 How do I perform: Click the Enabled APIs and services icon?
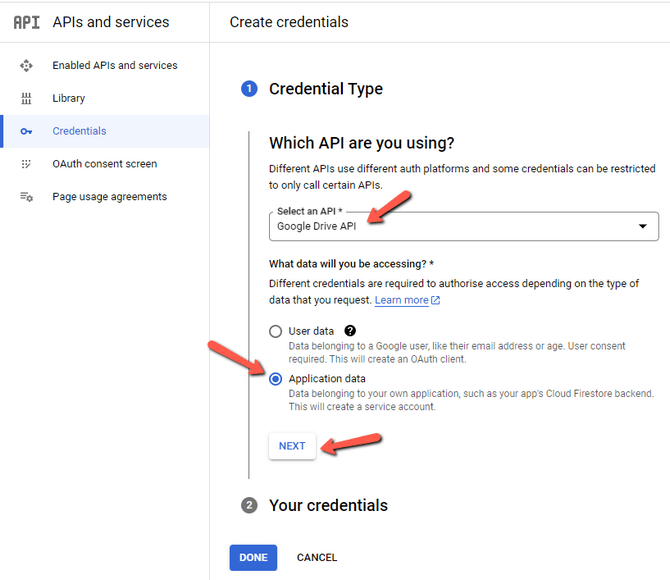tap(26, 65)
